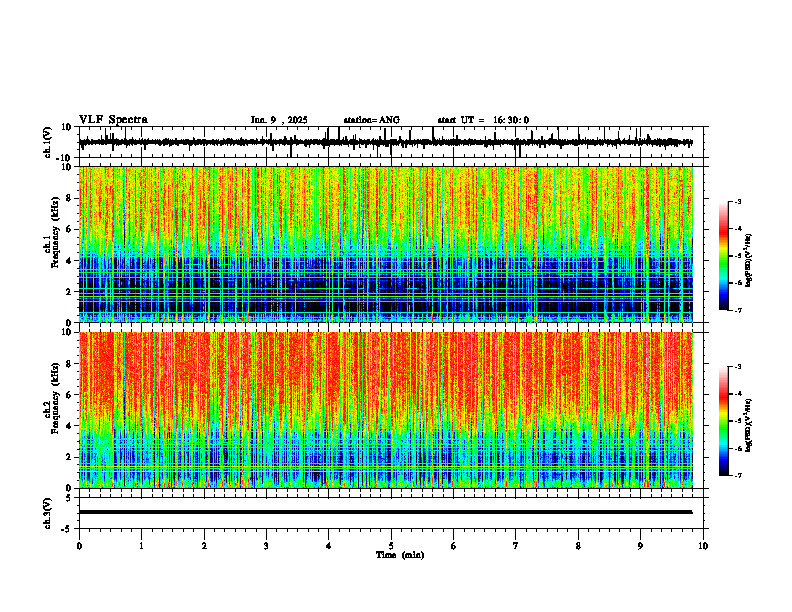Click time axis tick label "4"
The image size is (792, 612).
click(x=328, y=546)
